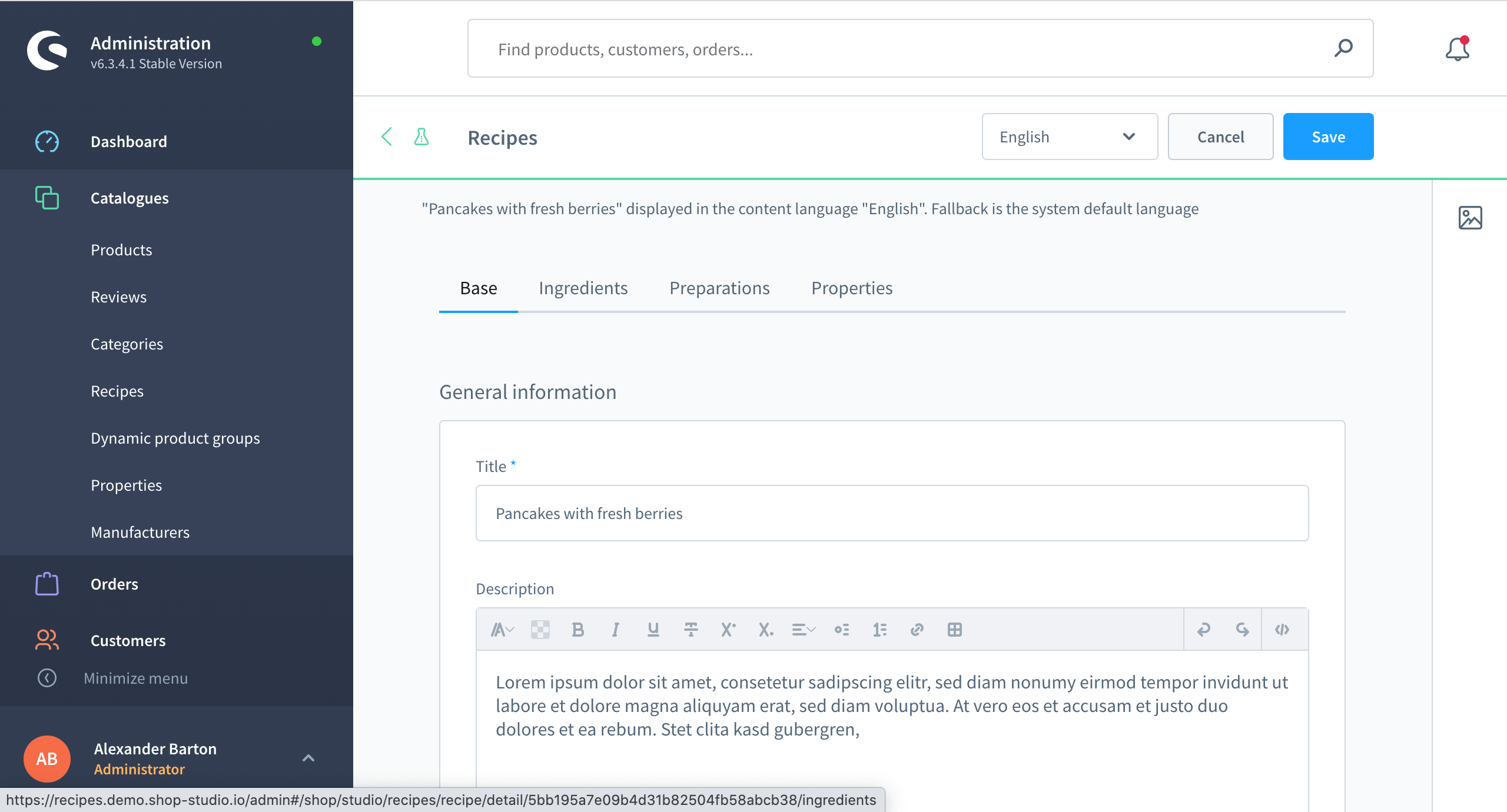Insert a link using the link icon
The width and height of the screenshot is (1507, 812).
[917, 630]
